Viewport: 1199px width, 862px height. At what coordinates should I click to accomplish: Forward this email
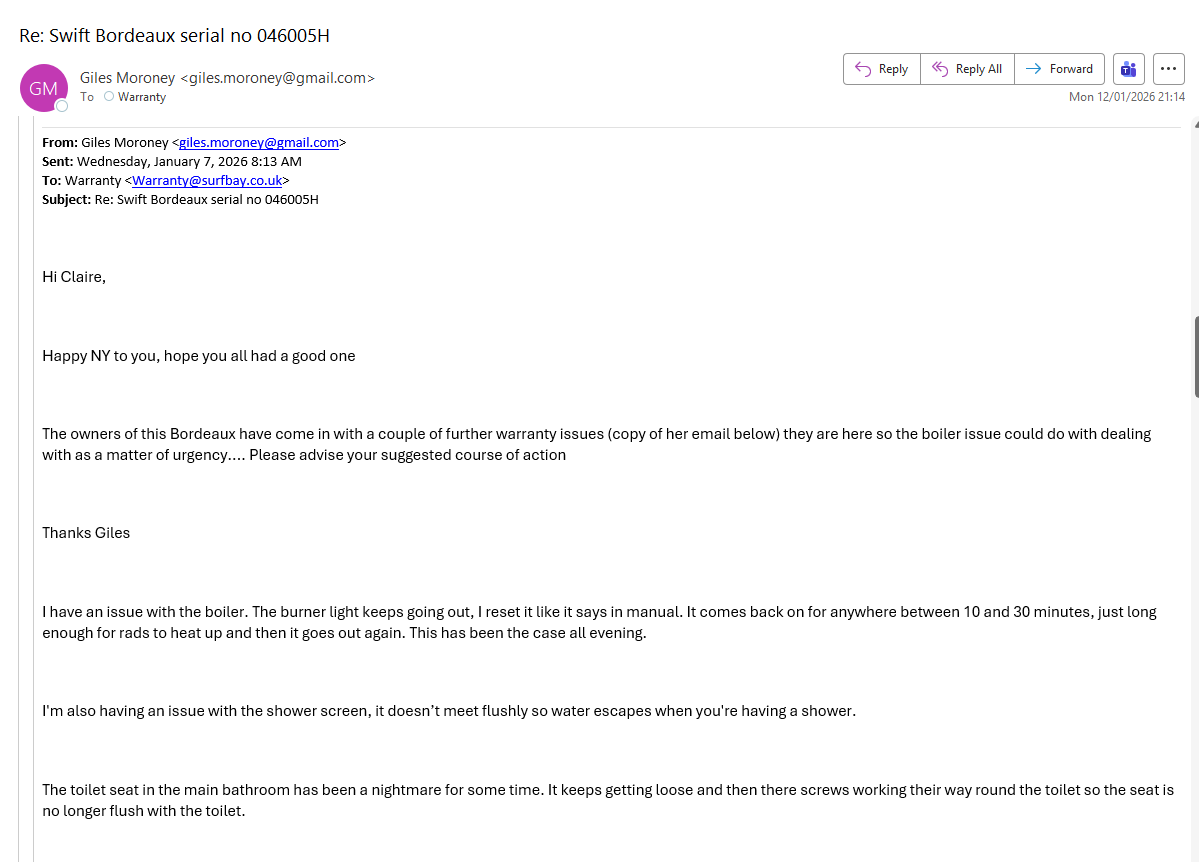click(1059, 69)
